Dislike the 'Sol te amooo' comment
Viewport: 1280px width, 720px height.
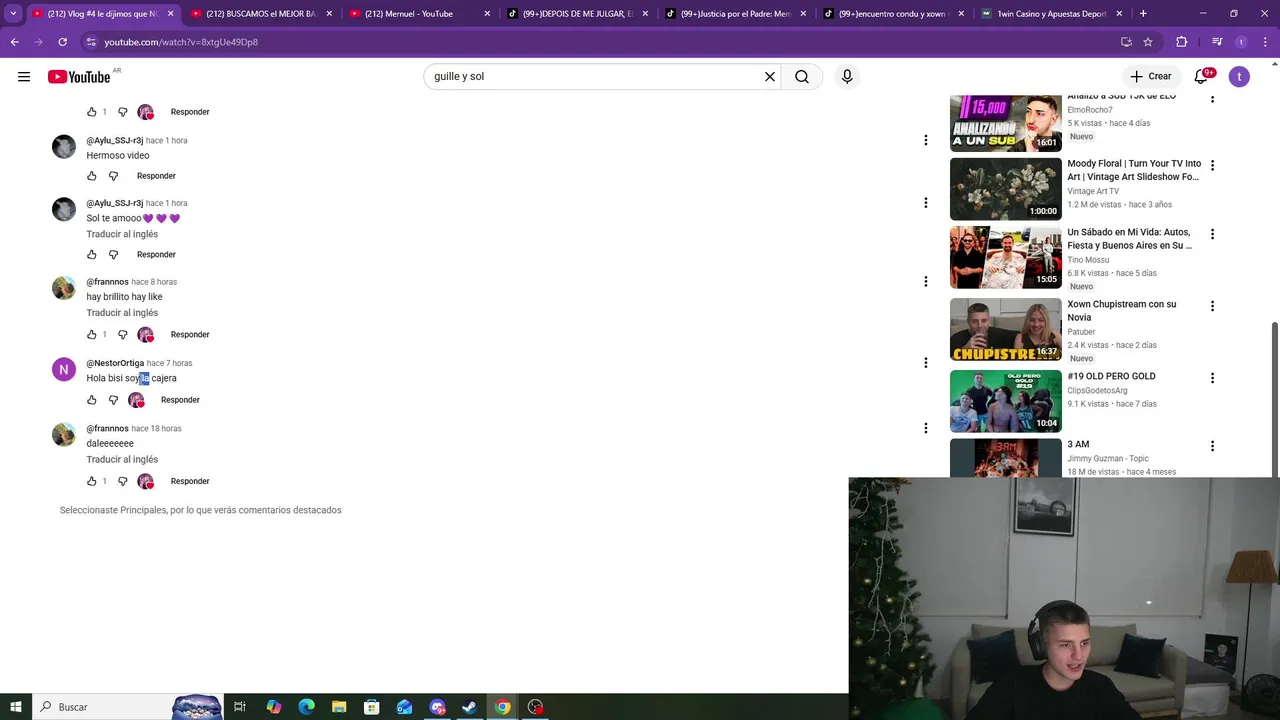pos(113,255)
